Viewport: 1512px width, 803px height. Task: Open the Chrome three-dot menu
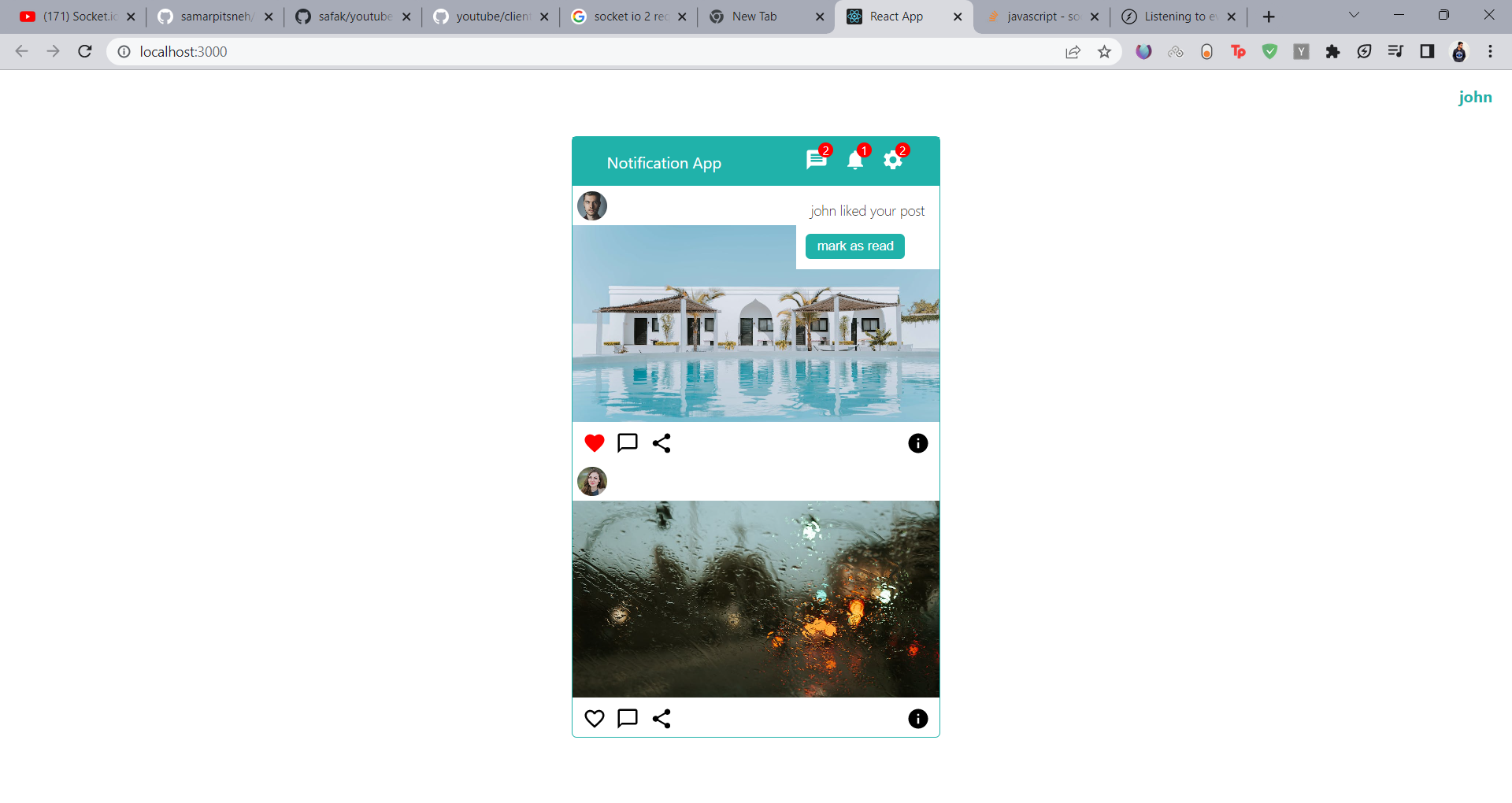(x=1490, y=51)
